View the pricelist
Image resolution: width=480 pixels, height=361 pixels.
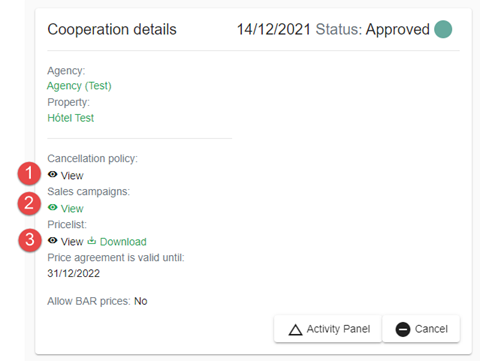[66, 241]
